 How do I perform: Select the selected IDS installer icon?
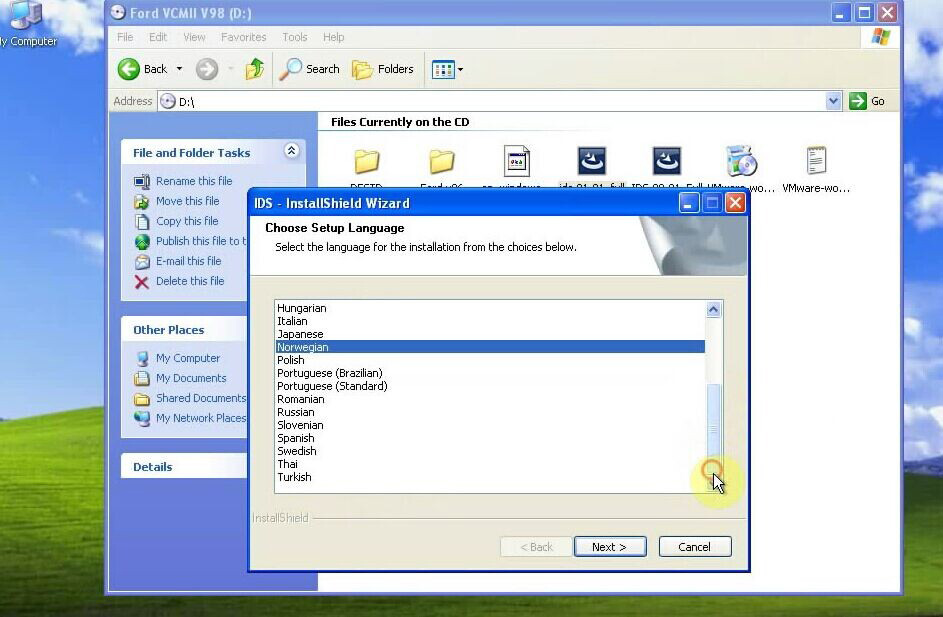tap(592, 161)
